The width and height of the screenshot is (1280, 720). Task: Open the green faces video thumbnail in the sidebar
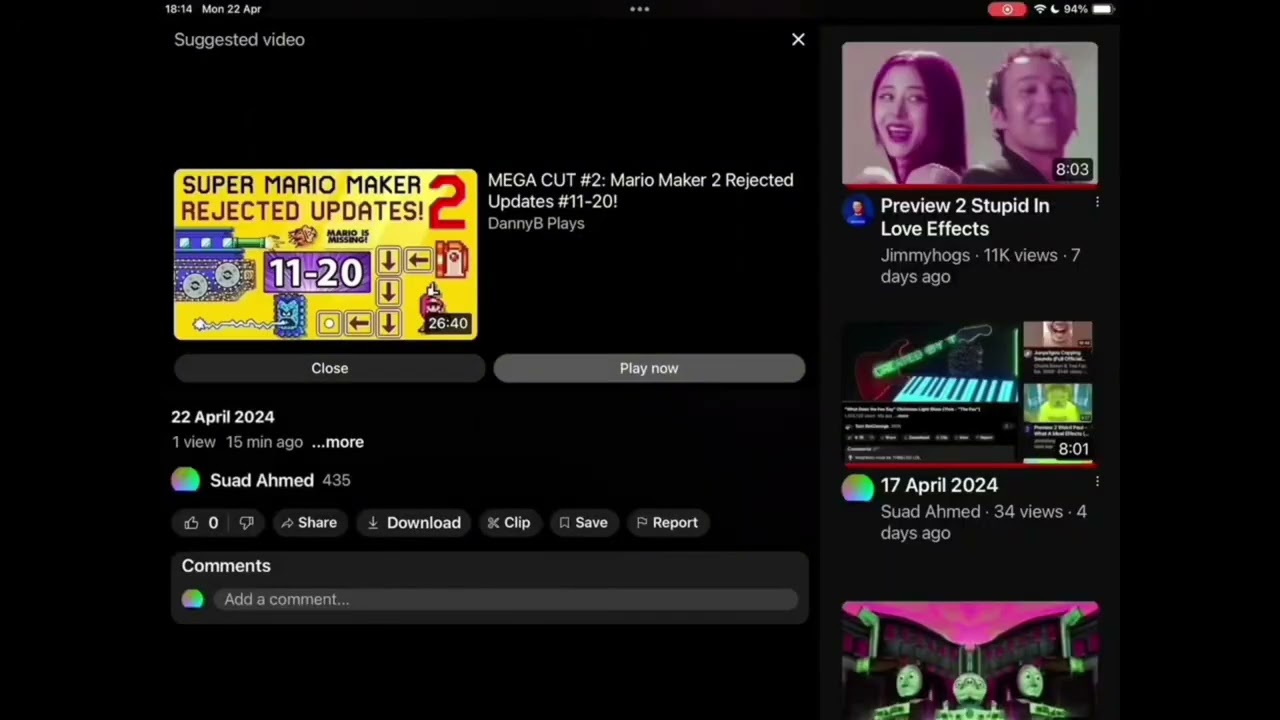tap(969, 660)
